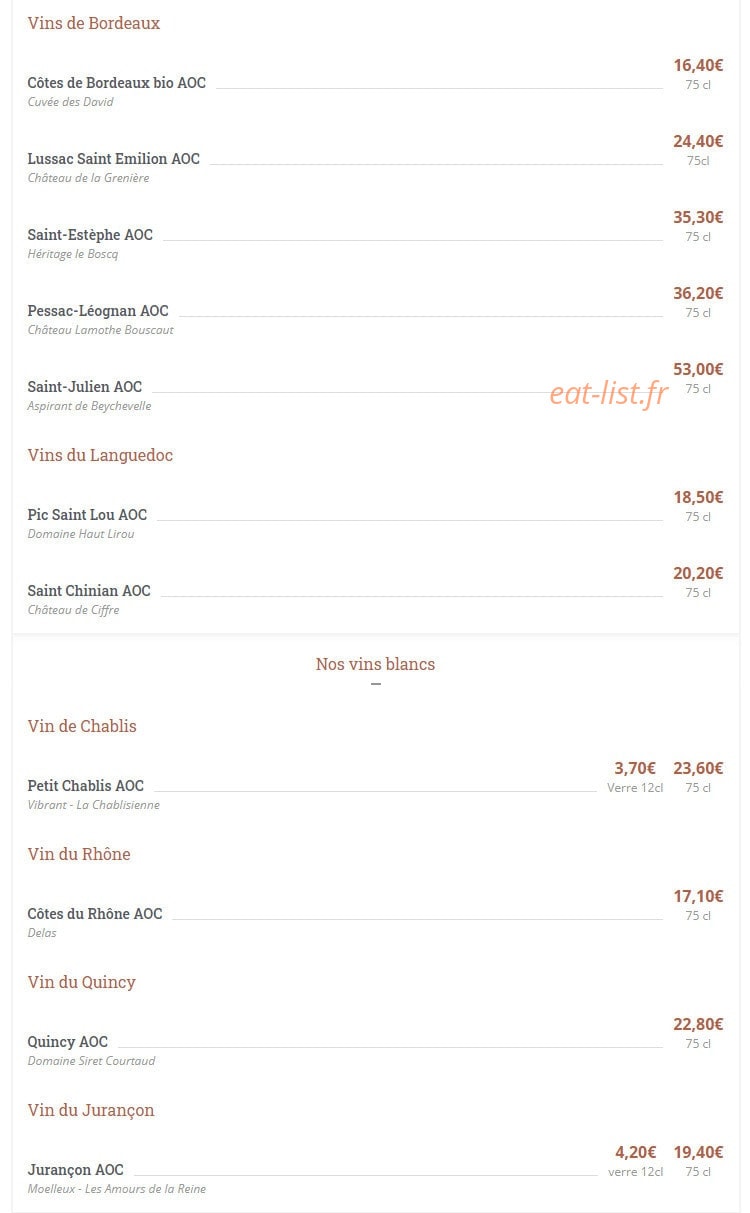The height and width of the screenshot is (1213, 750).
Task: Click the Quincy AOC entry
Action: [x=68, y=1042]
